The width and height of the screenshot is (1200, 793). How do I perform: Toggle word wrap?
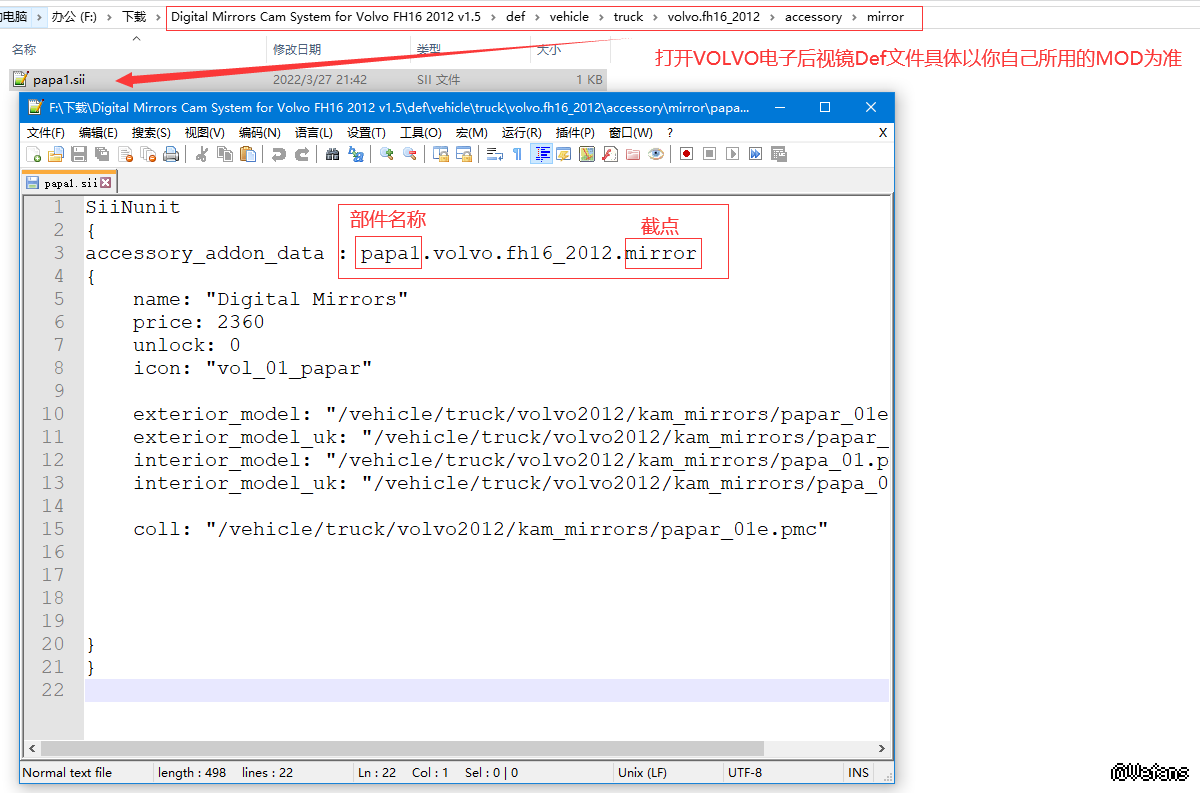[x=495, y=154]
